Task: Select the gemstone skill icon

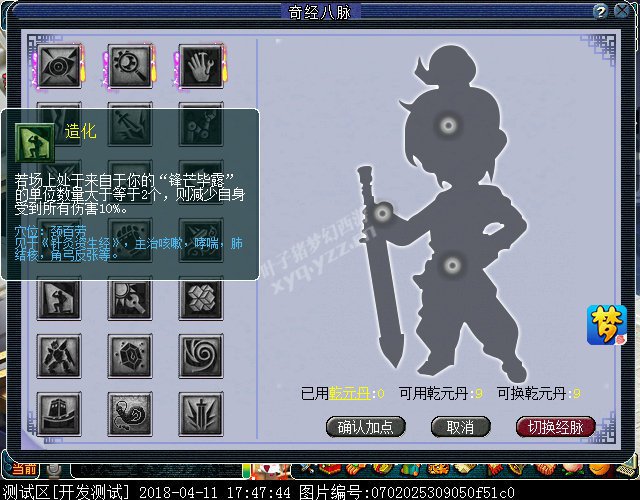Action: [130, 356]
